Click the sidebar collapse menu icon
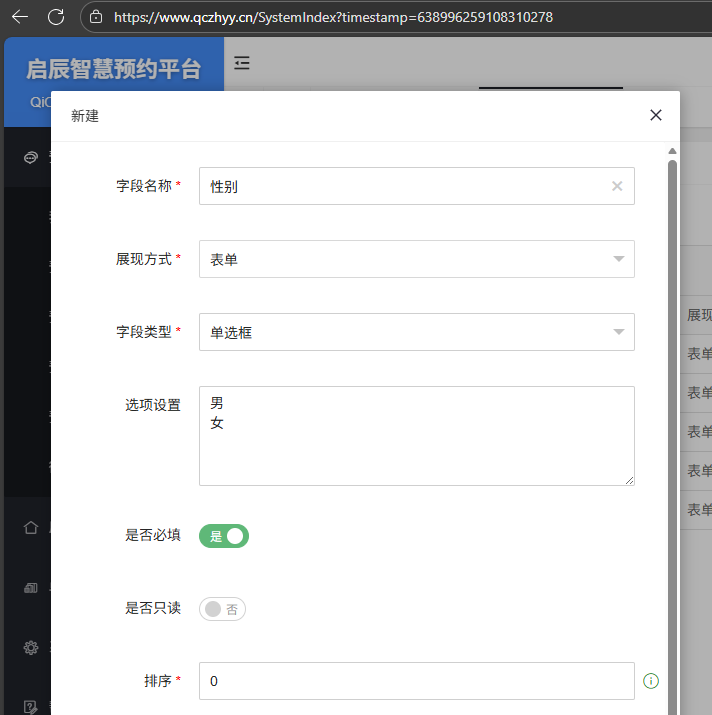Screen dimensions: 712x715 click(x=242, y=64)
